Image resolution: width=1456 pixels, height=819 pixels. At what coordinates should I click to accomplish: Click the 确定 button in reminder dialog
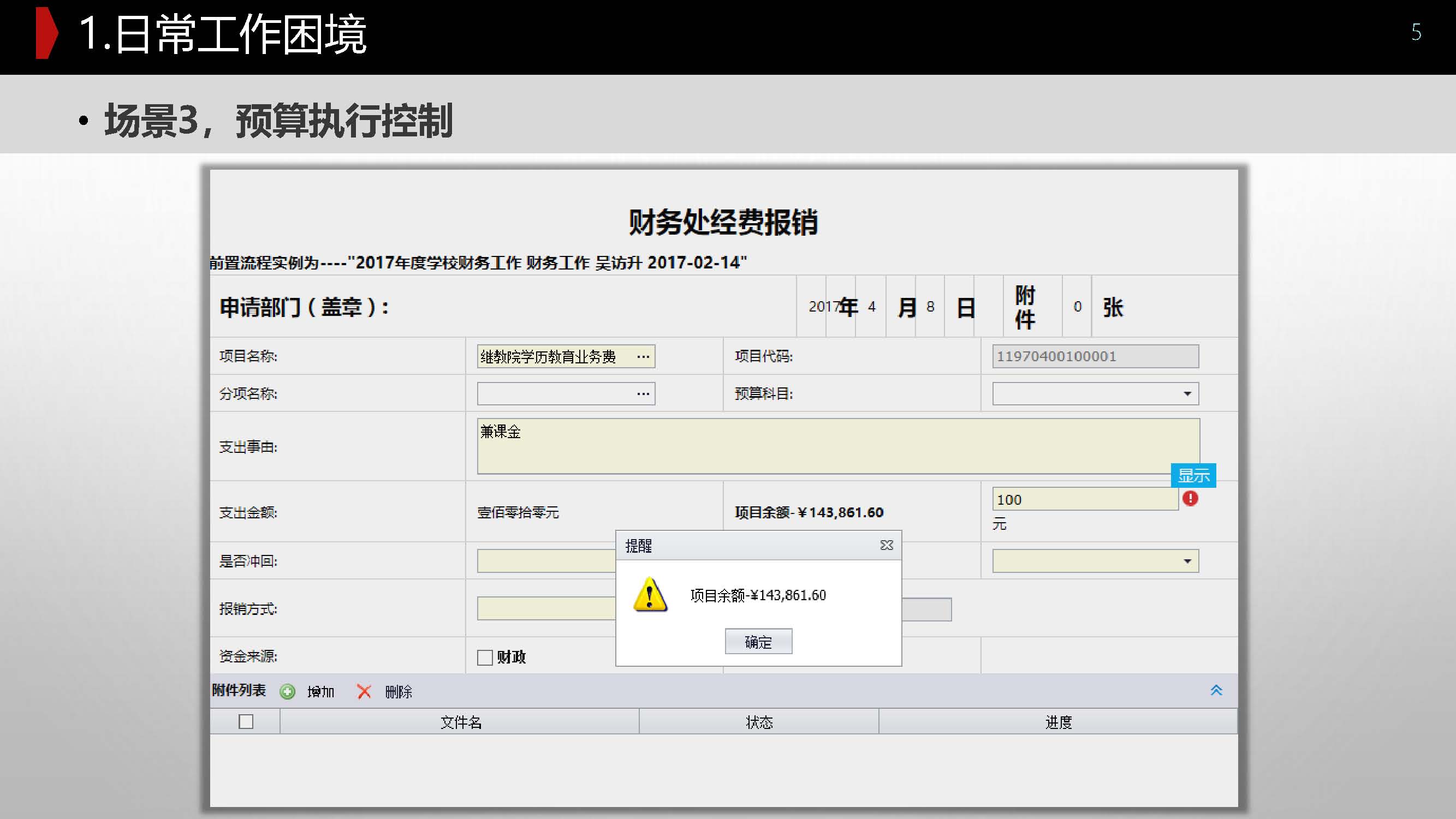tap(758, 642)
